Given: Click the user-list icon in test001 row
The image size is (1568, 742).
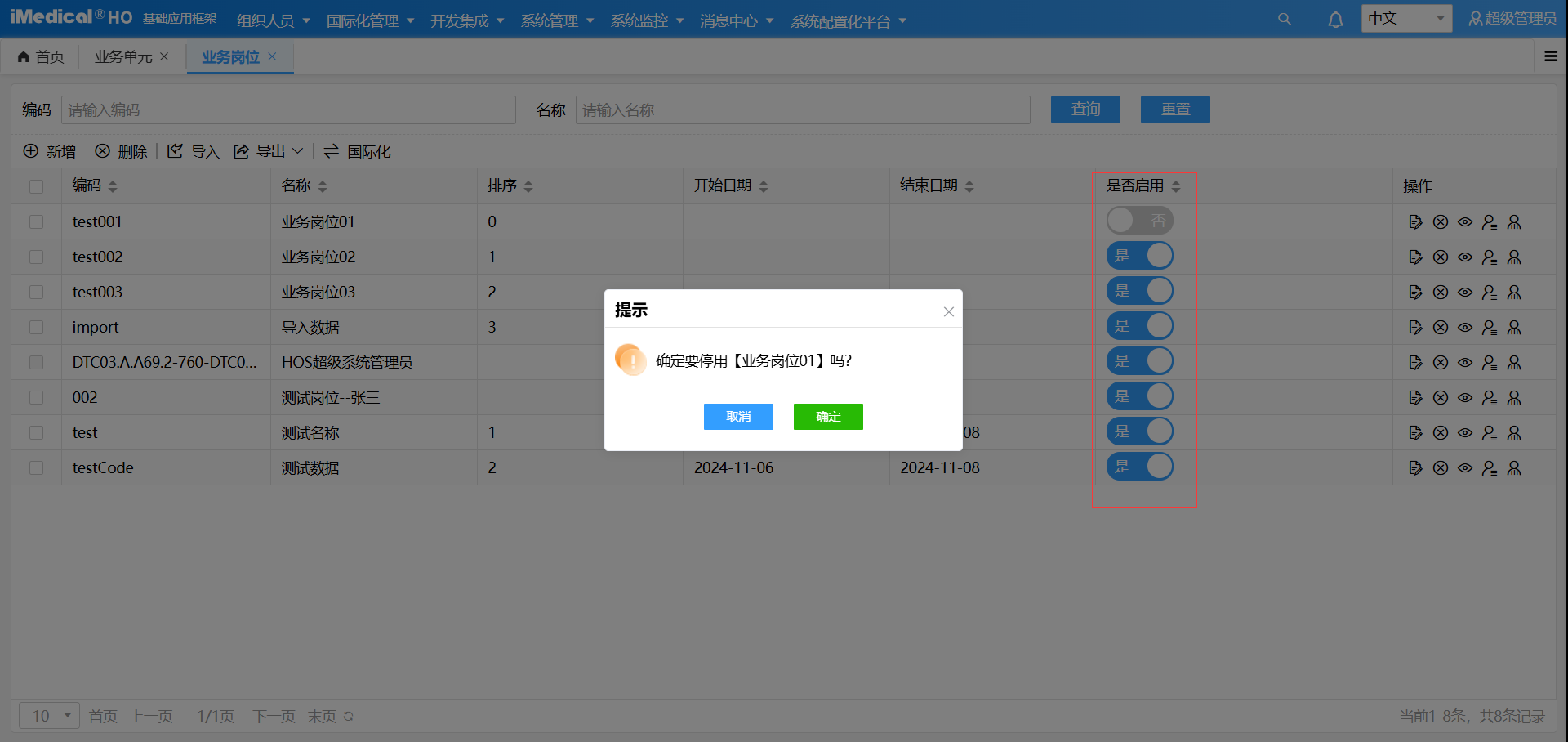Looking at the screenshot, I should tap(1490, 221).
